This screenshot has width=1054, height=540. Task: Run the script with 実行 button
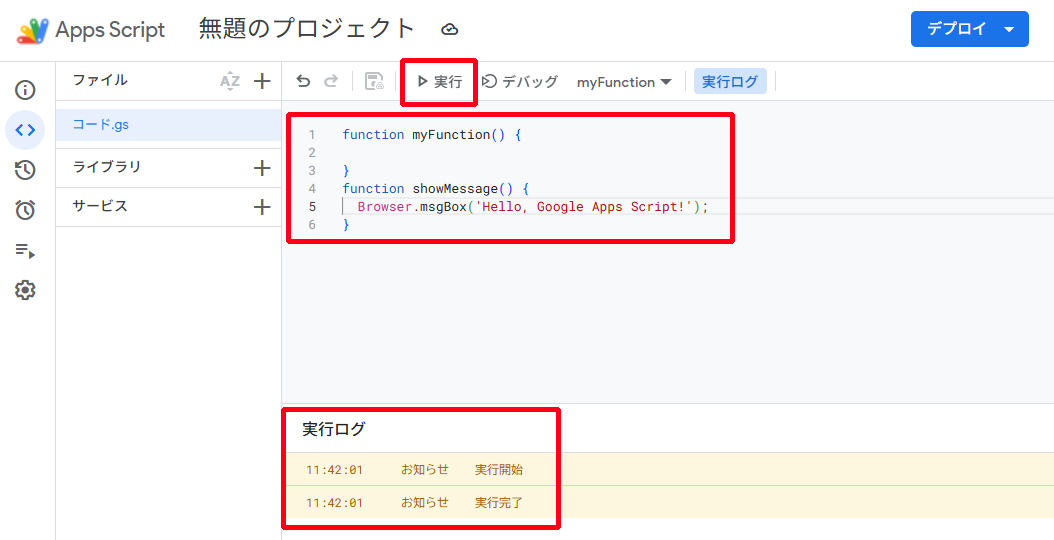(440, 82)
